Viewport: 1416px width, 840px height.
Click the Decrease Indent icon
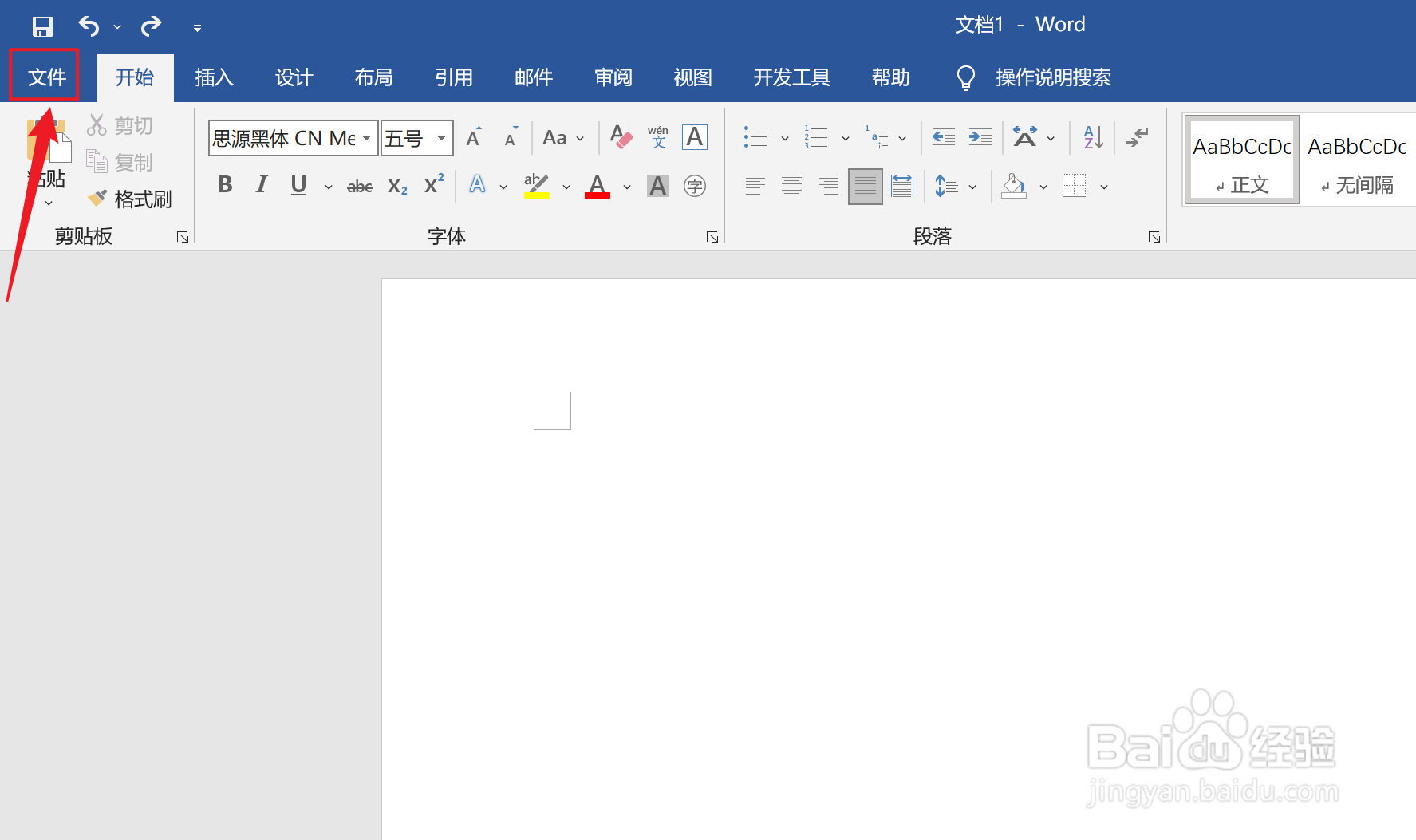click(x=944, y=137)
